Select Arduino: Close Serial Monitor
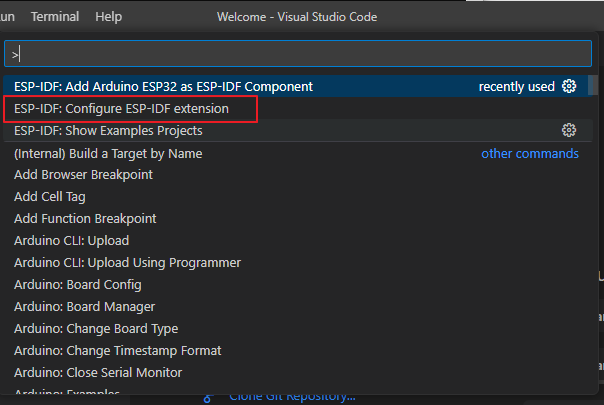The width and height of the screenshot is (604, 405). (296, 372)
